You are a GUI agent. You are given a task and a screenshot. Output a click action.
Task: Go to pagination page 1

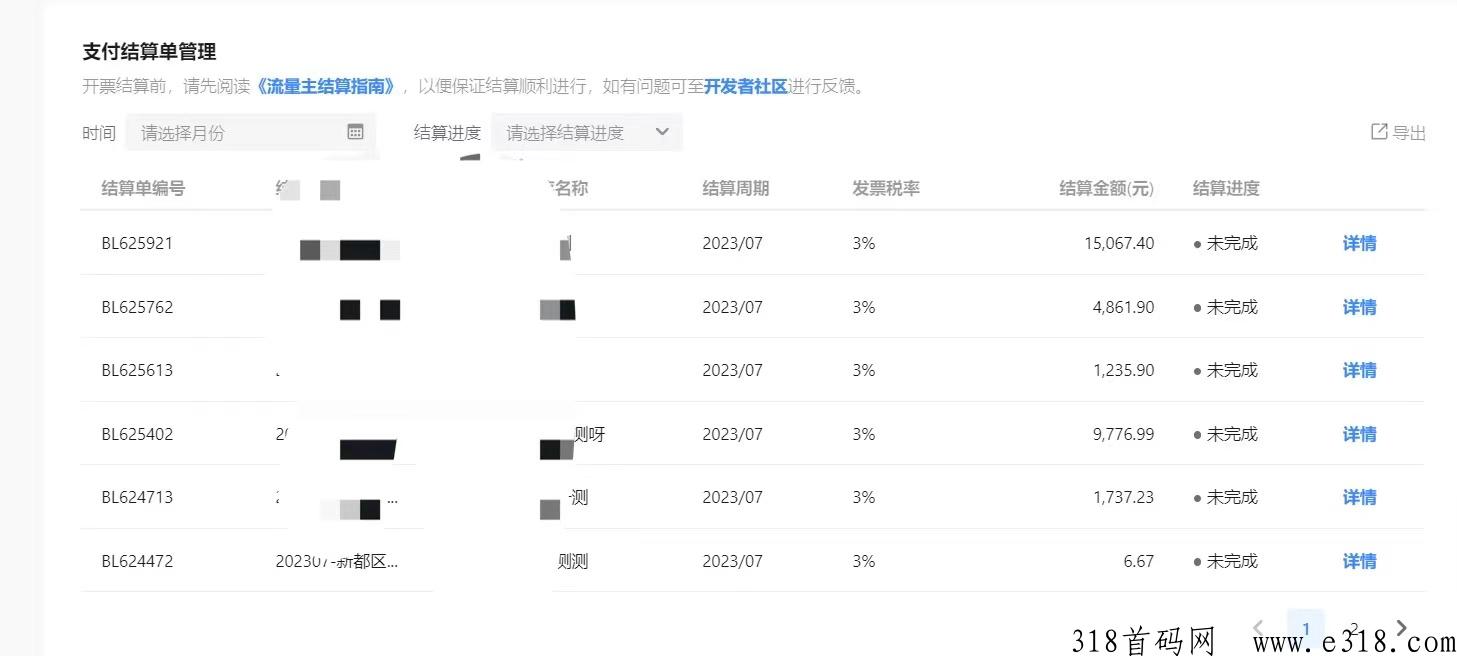(1305, 627)
